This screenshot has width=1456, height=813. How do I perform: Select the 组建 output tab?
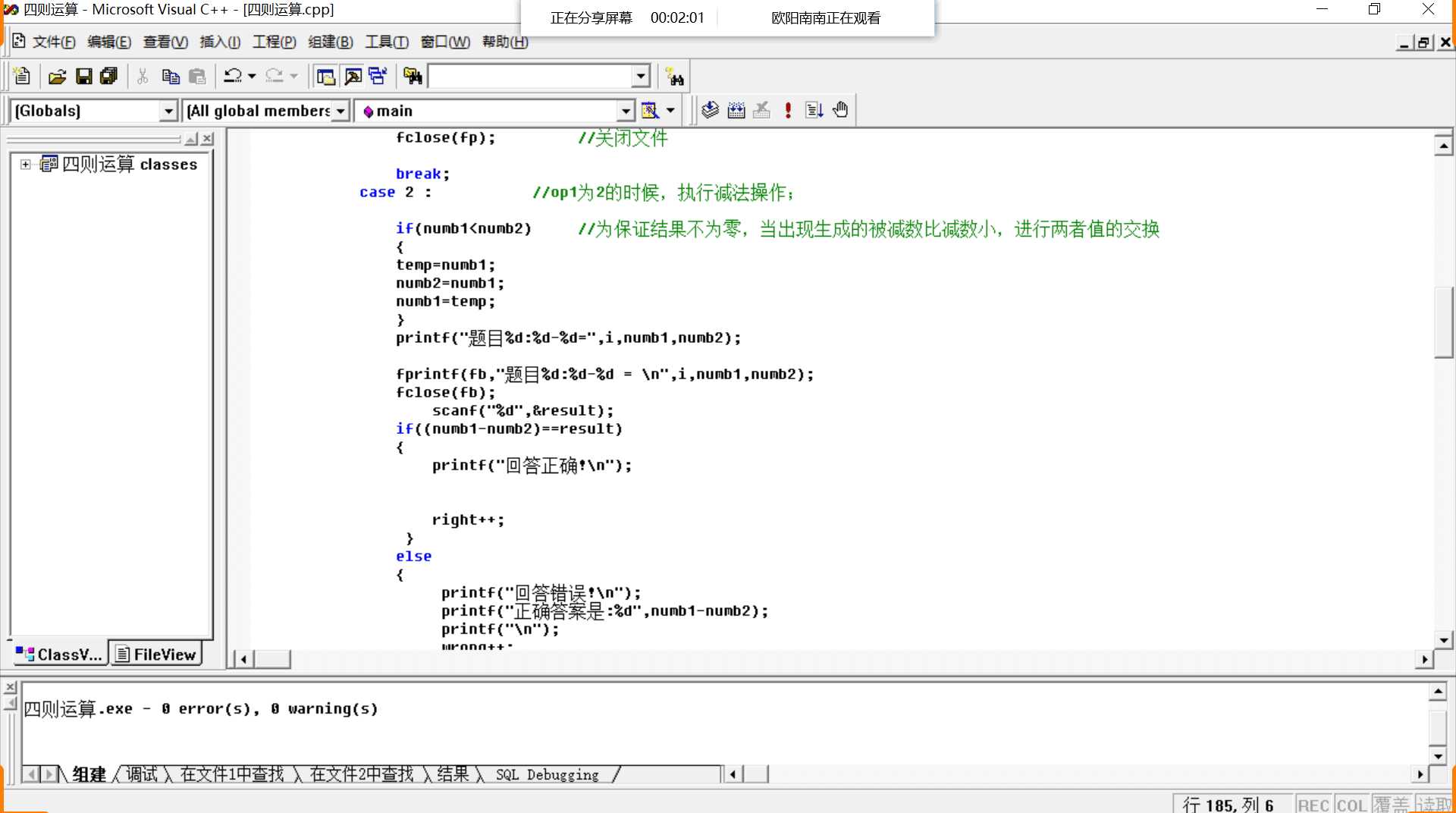point(89,774)
